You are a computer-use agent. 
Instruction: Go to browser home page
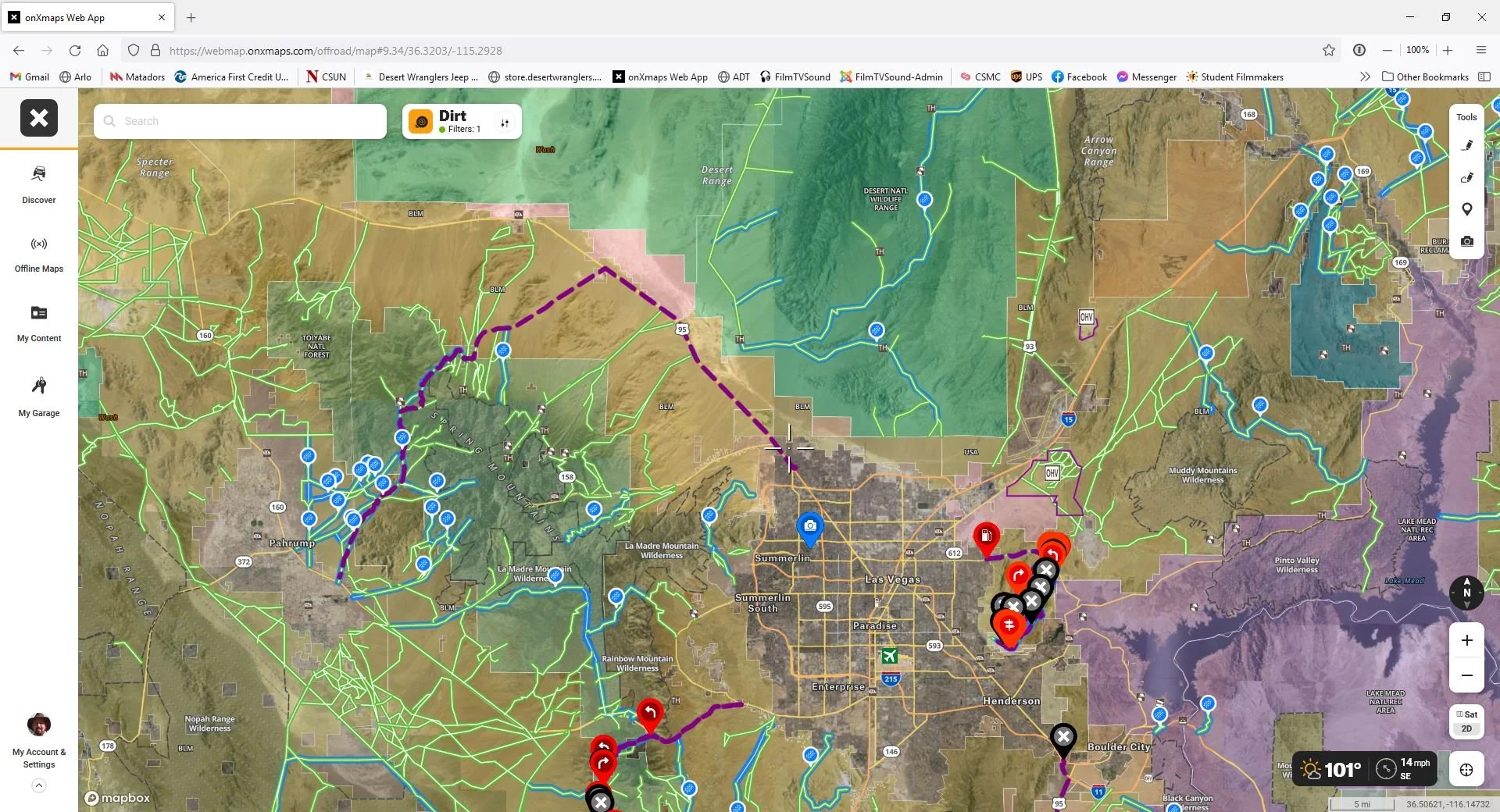coord(102,50)
